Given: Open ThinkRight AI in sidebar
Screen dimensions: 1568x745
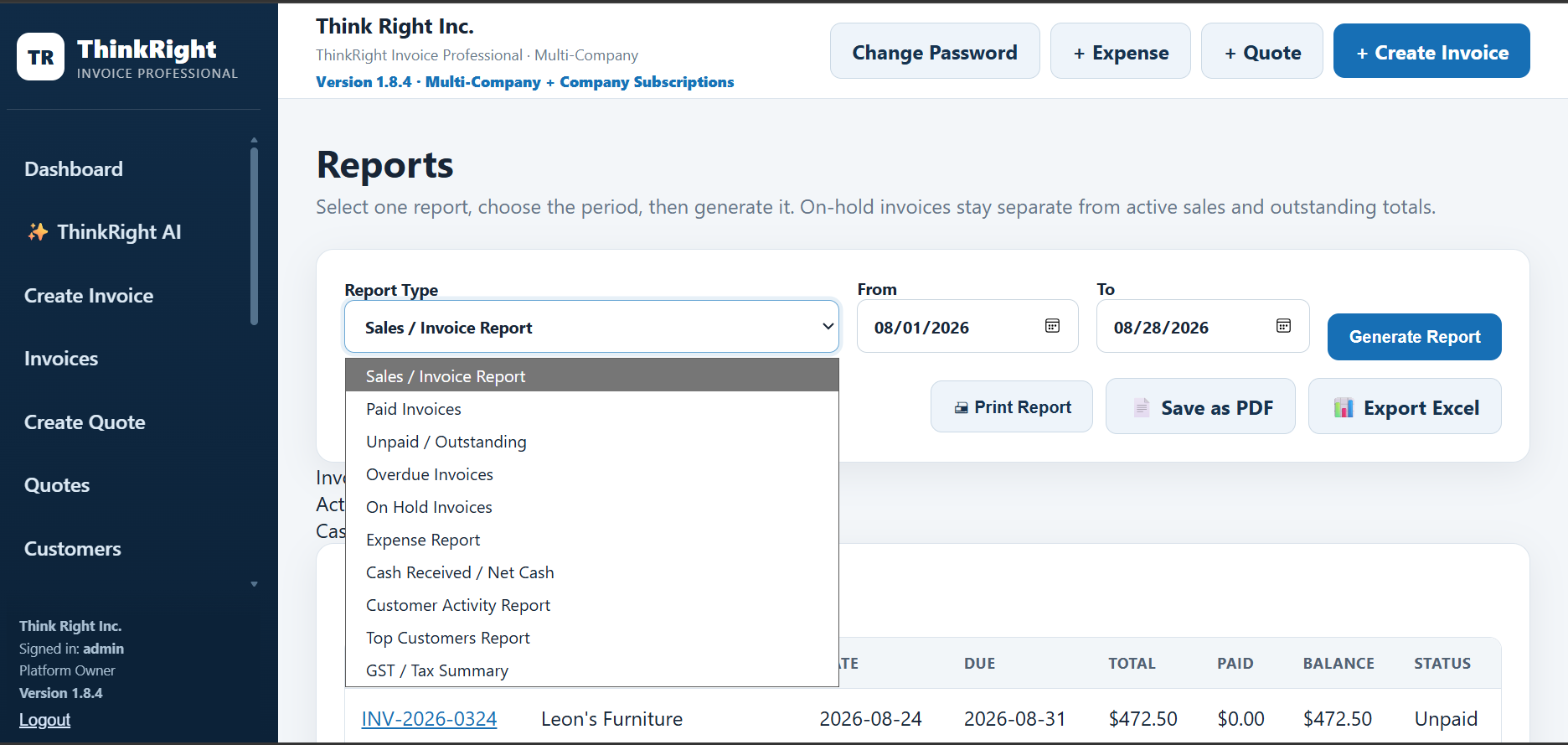Looking at the screenshot, I should tap(104, 232).
